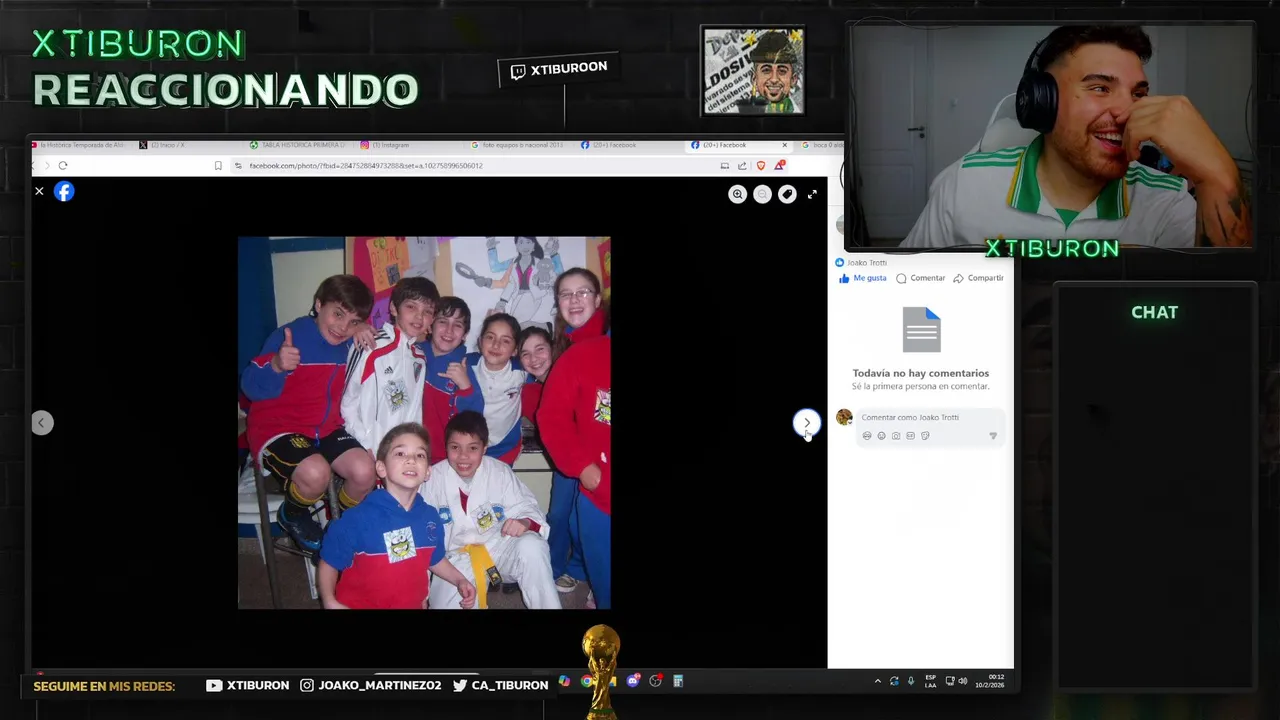This screenshot has width=1280, height=720.
Task: Click the browser share page icon
Action: click(x=742, y=166)
